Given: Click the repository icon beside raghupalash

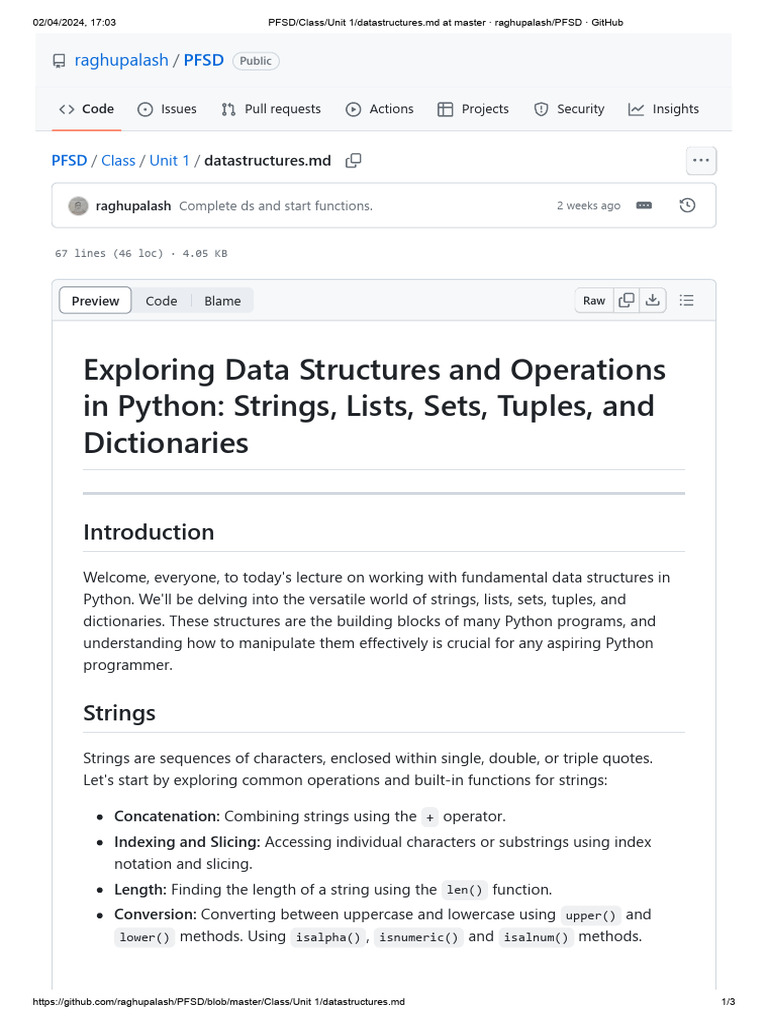Looking at the screenshot, I should tap(59, 61).
